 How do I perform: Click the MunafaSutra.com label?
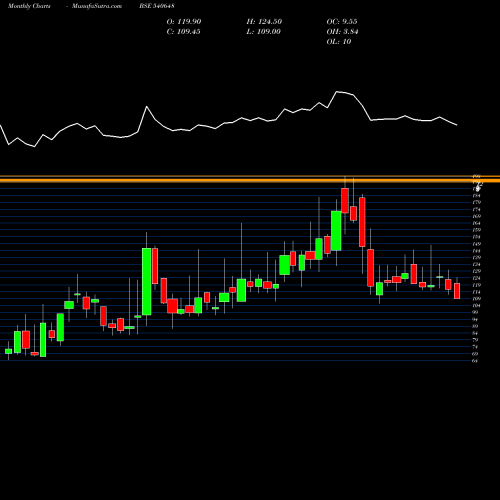pos(97,6)
